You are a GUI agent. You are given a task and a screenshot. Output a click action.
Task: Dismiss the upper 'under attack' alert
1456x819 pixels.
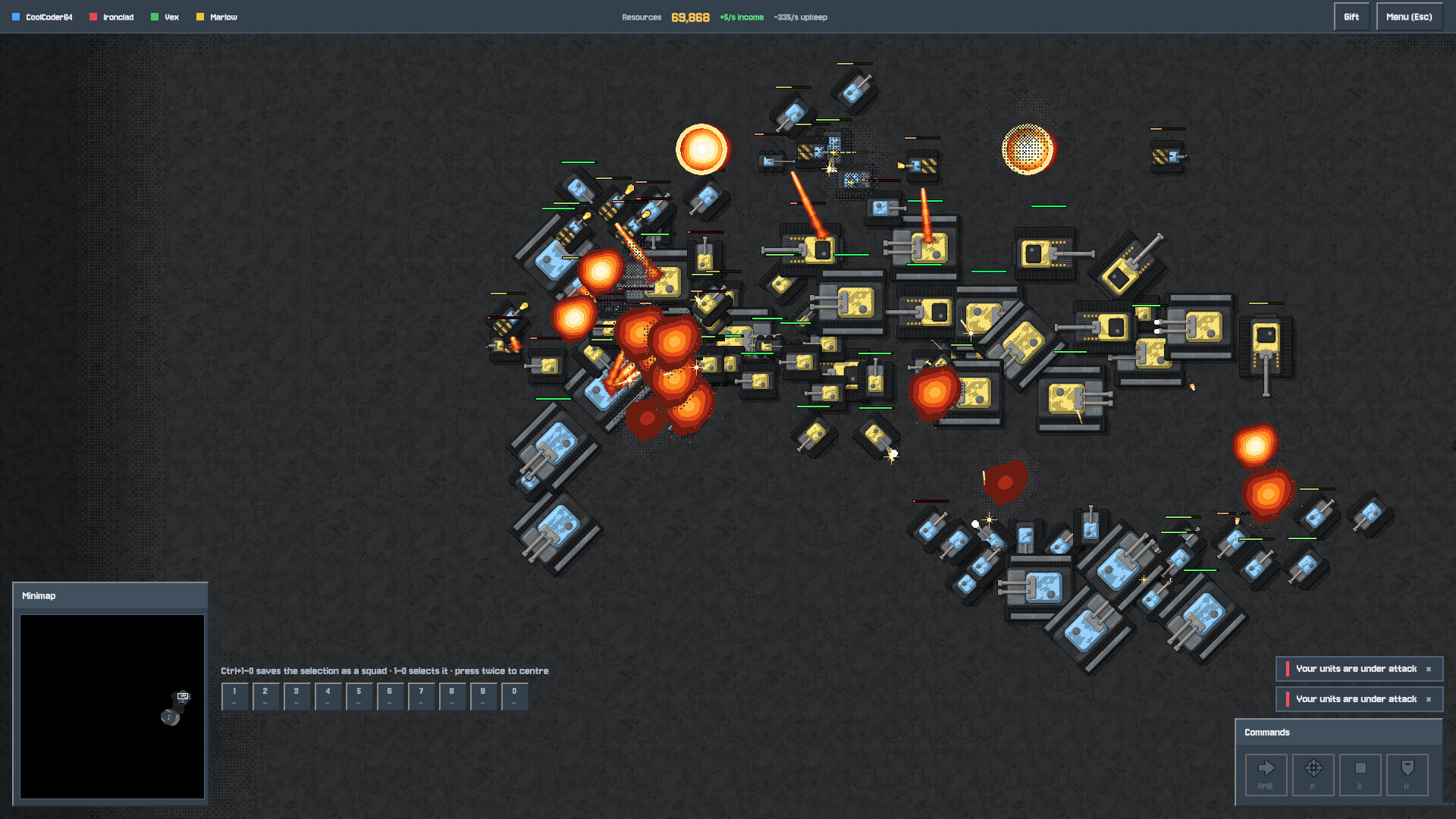pos(1429,669)
